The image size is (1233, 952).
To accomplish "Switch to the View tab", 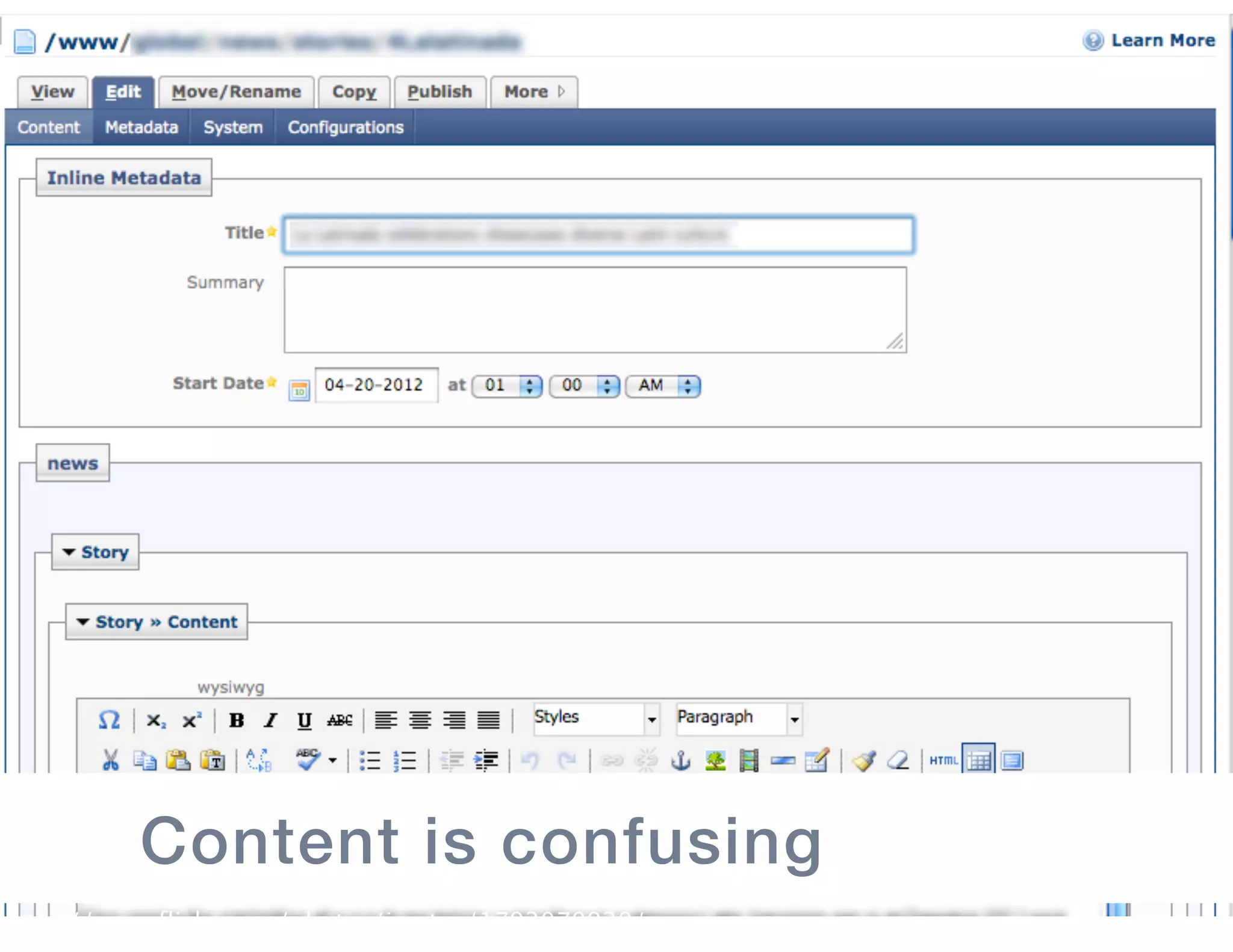I will coord(53,92).
